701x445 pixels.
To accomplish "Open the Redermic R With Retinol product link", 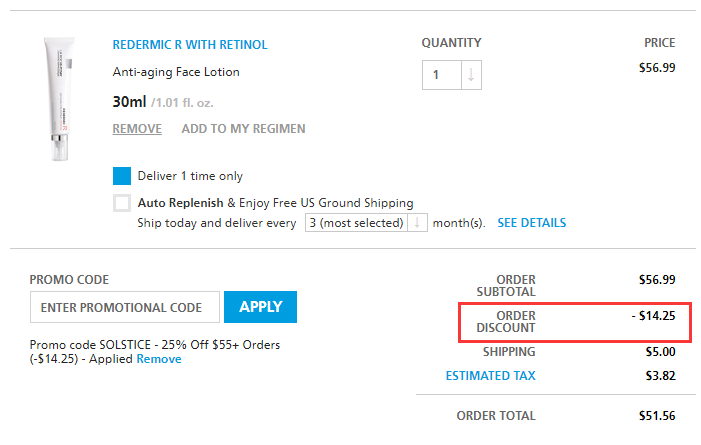I will 190,45.
